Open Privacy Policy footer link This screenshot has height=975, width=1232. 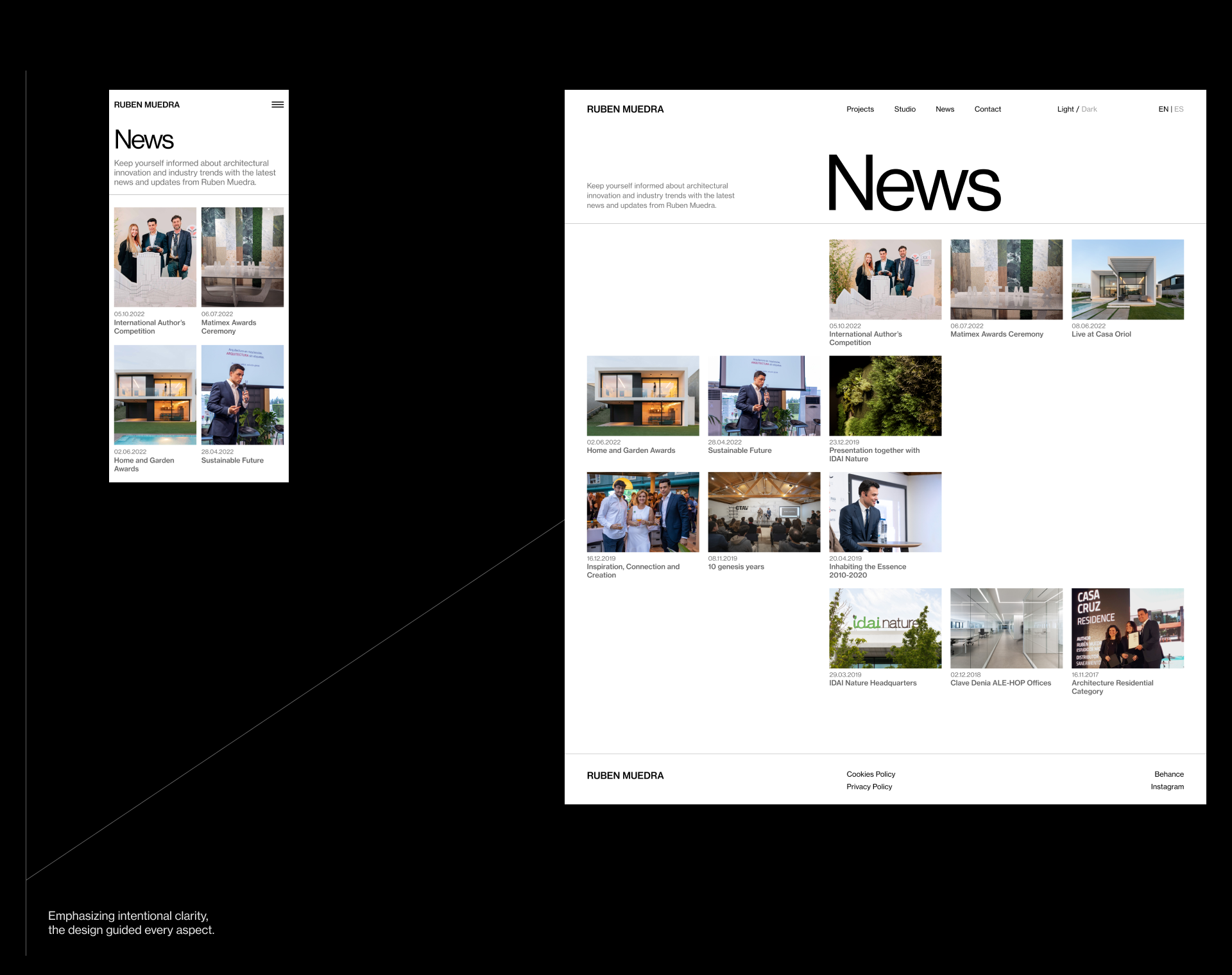pyautogui.click(x=869, y=786)
